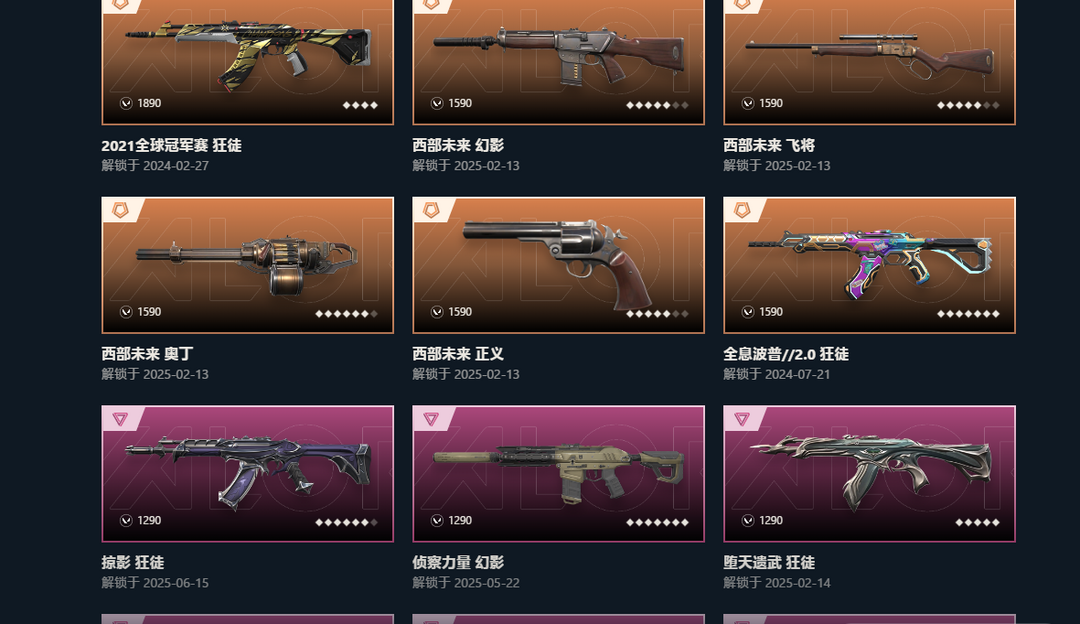Click the tier badge on 全息波普//2.0 狂徒 card
This screenshot has height=624, width=1080.
[x=742, y=210]
